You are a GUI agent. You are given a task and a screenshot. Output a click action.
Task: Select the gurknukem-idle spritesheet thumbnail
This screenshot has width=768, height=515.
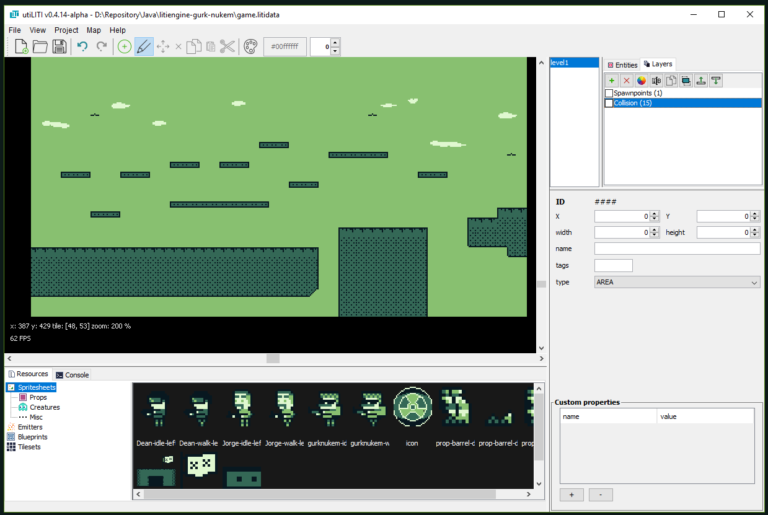pos(327,417)
